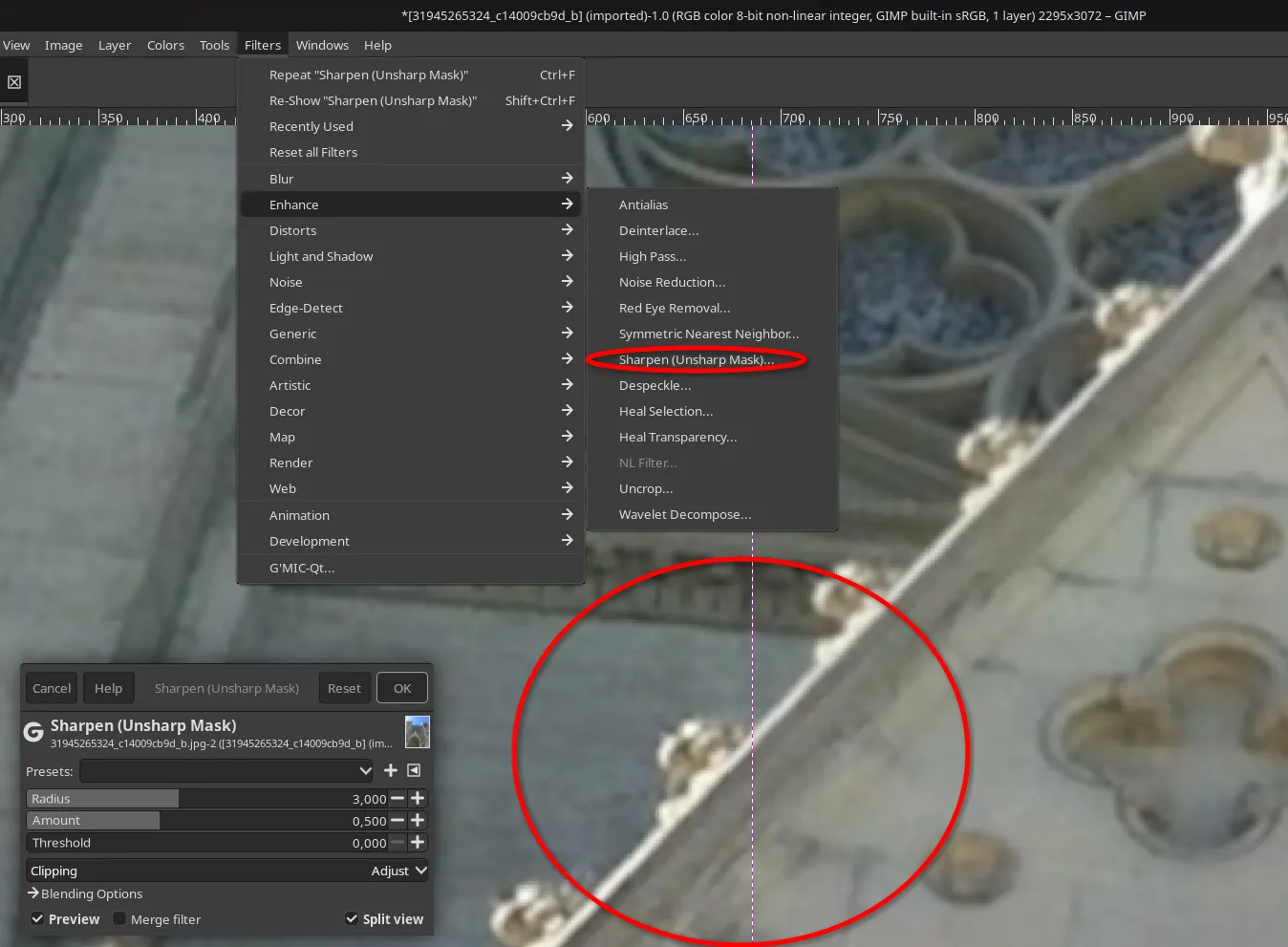Choose Symmetric Nearest Neighbor filter
Viewport: 1288px width, 947px height.
(x=712, y=334)
